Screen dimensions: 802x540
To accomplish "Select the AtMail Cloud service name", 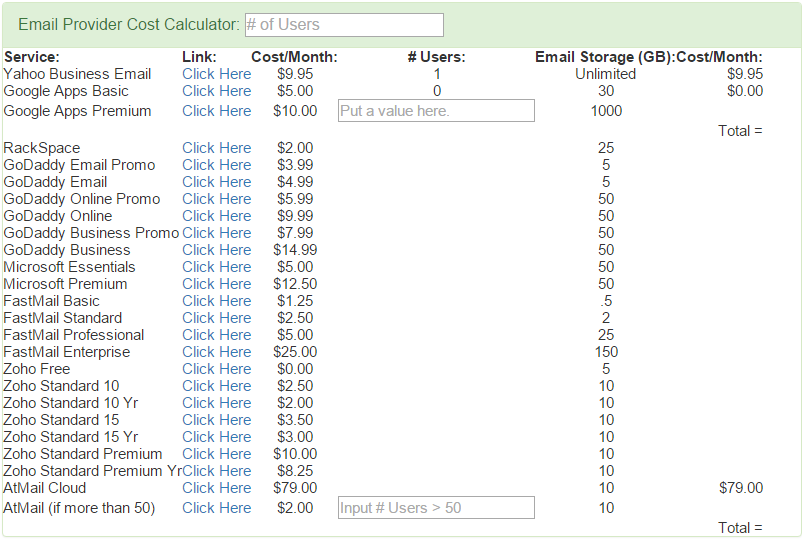I will [x=44, y=488].
